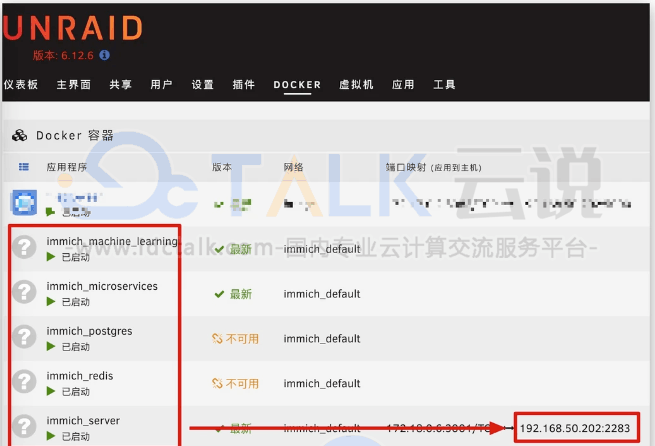The image size is (655, 446).
Task: Click the 端口映射 column header
Action: coord(434,167)
